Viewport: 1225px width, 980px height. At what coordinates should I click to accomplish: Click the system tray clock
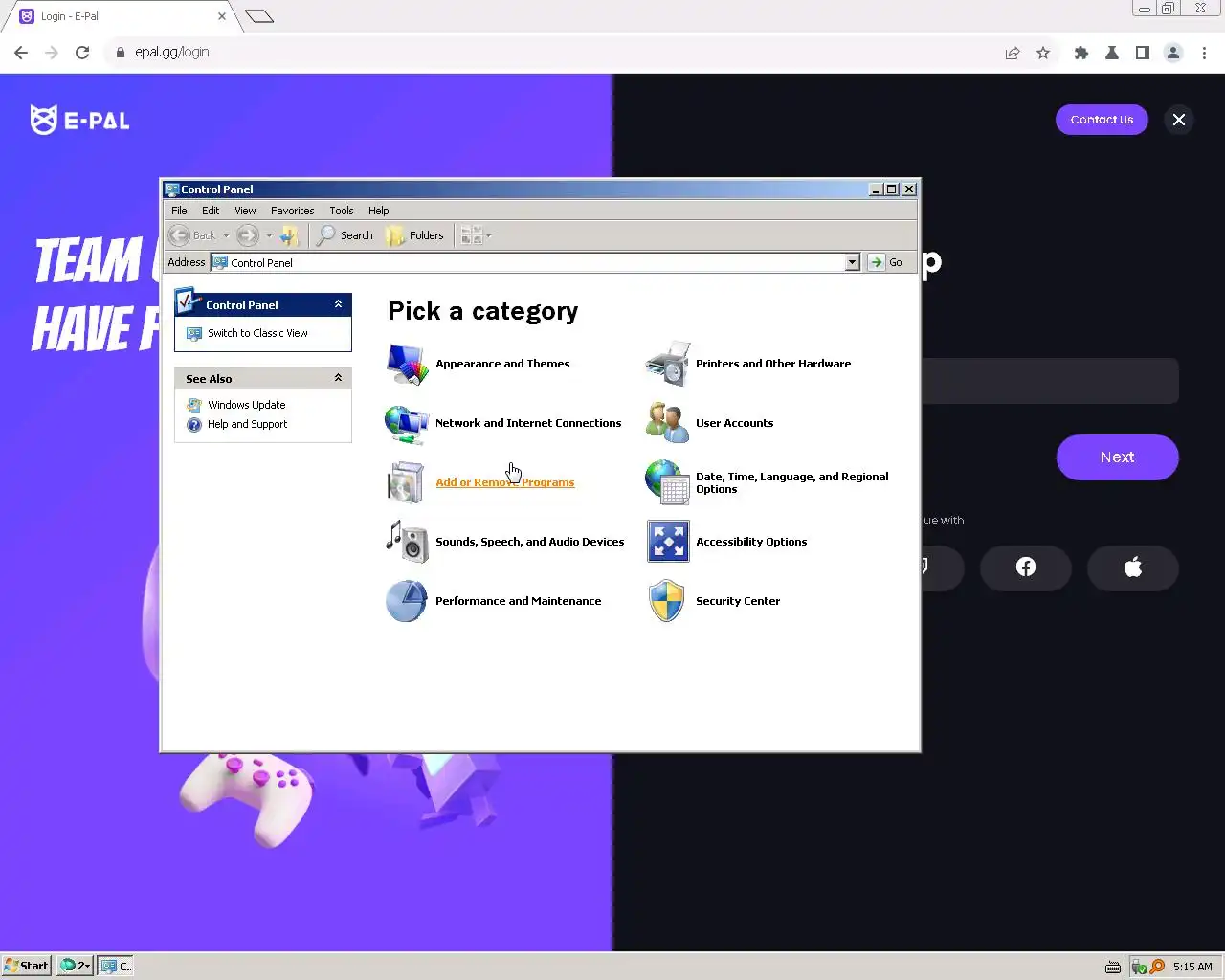1192,967
